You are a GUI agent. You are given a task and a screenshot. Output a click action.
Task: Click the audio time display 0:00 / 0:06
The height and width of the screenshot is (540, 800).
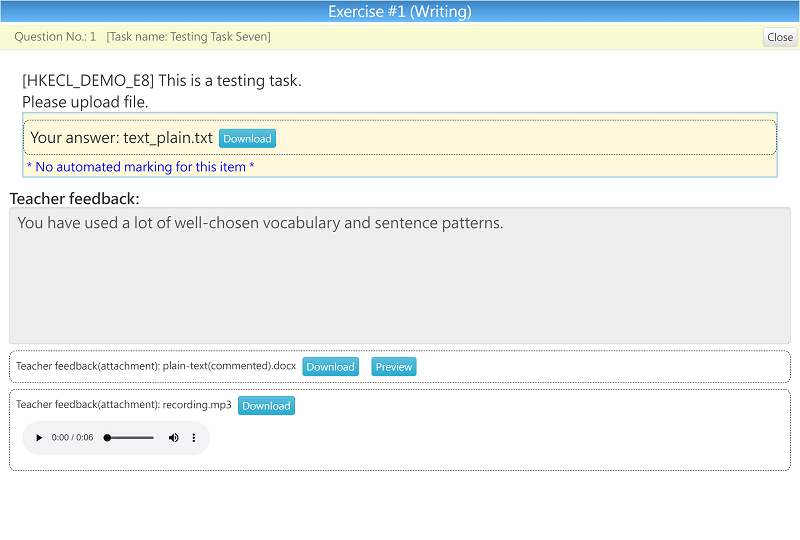72,438
